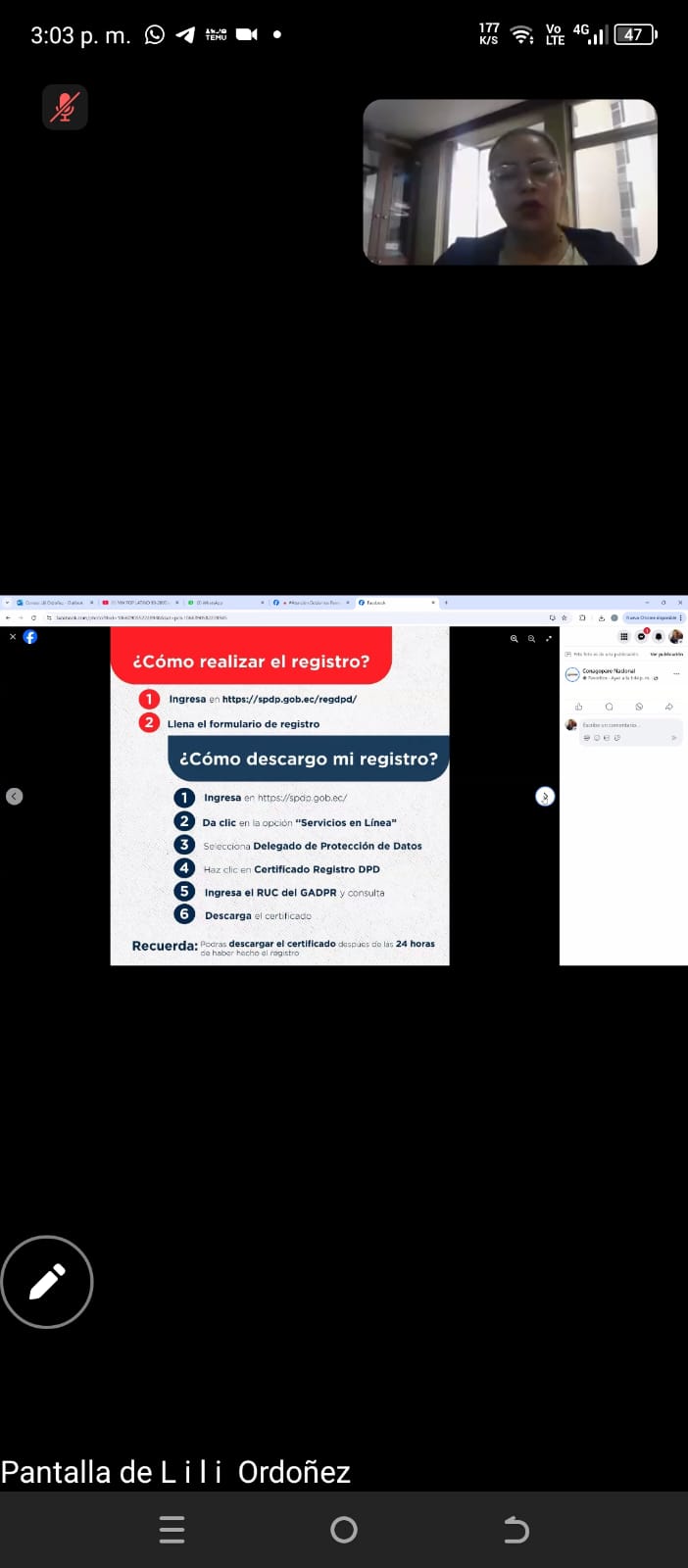Open the Facebook Messenger icon
The height and width of the screenshot is (1568, 688).
(641, 637)
